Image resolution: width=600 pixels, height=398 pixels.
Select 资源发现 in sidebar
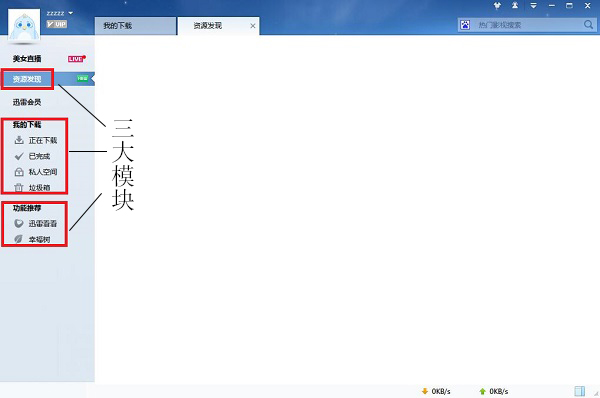tap(27, 79)
